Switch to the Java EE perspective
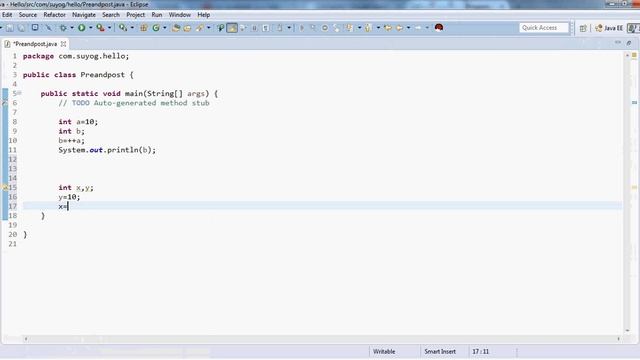The height and width of the screenshot is (360, 640). tap(609, 28)
